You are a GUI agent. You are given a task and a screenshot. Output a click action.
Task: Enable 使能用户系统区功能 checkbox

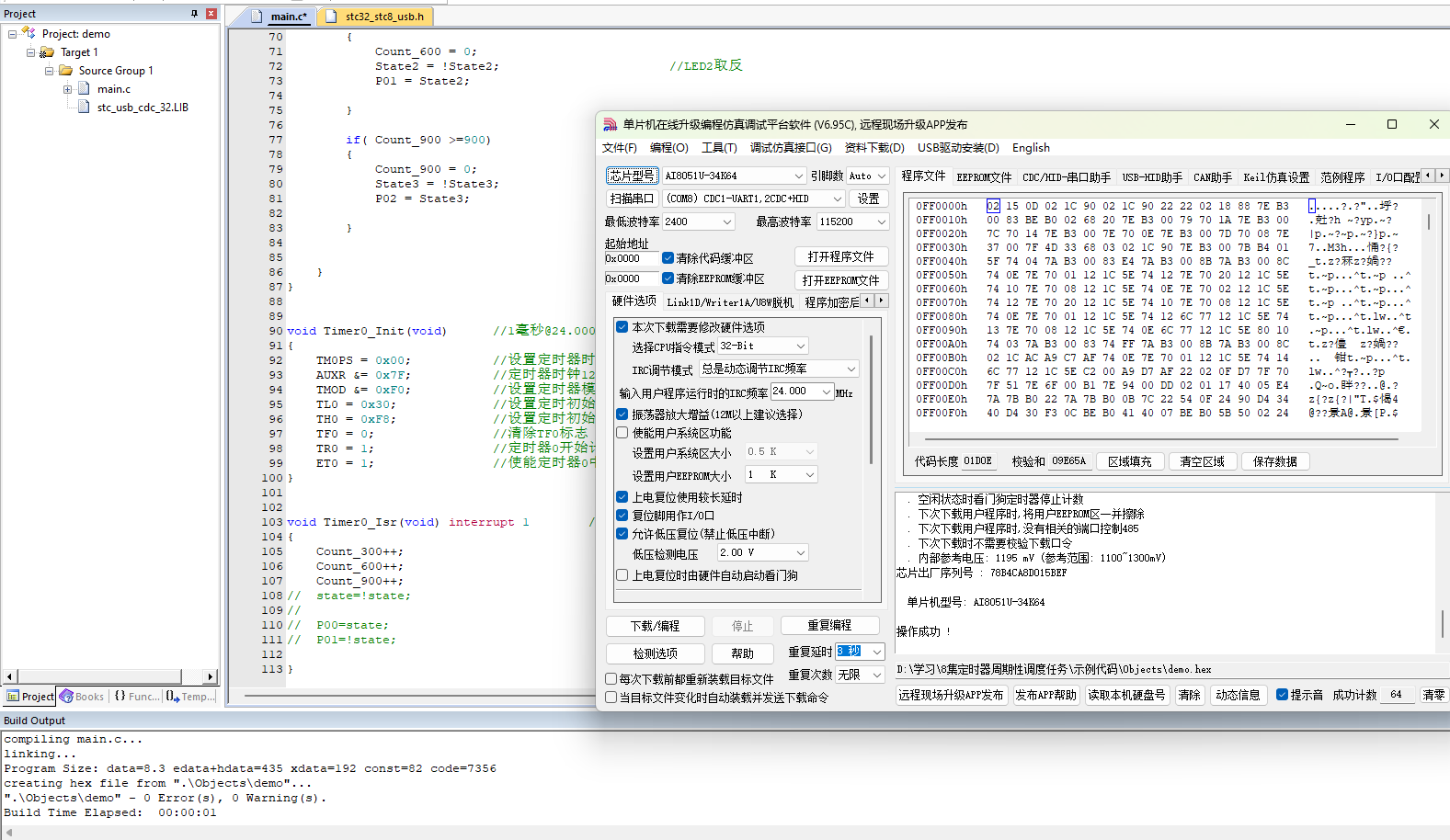point(622,433)
